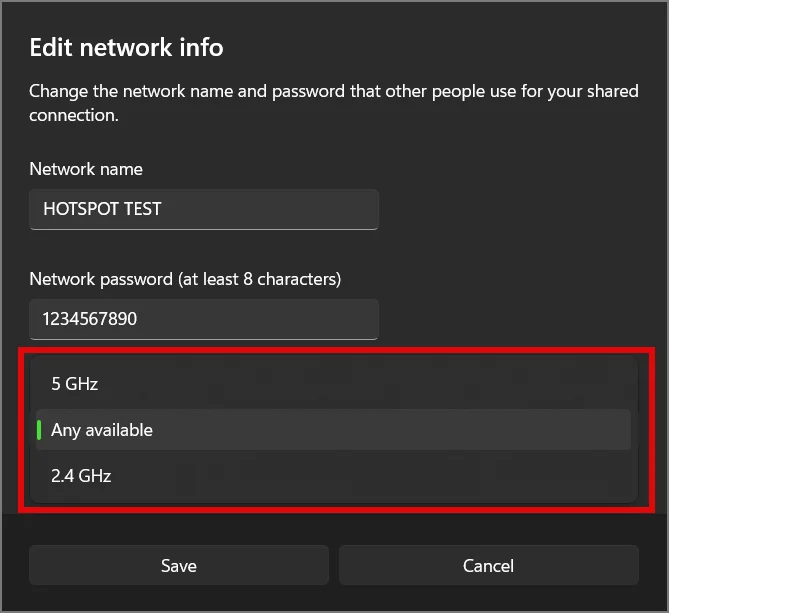The width and height of the screenshot is (800, 613).
Task: Click empty space right of password digits
Action: point(258,319)
